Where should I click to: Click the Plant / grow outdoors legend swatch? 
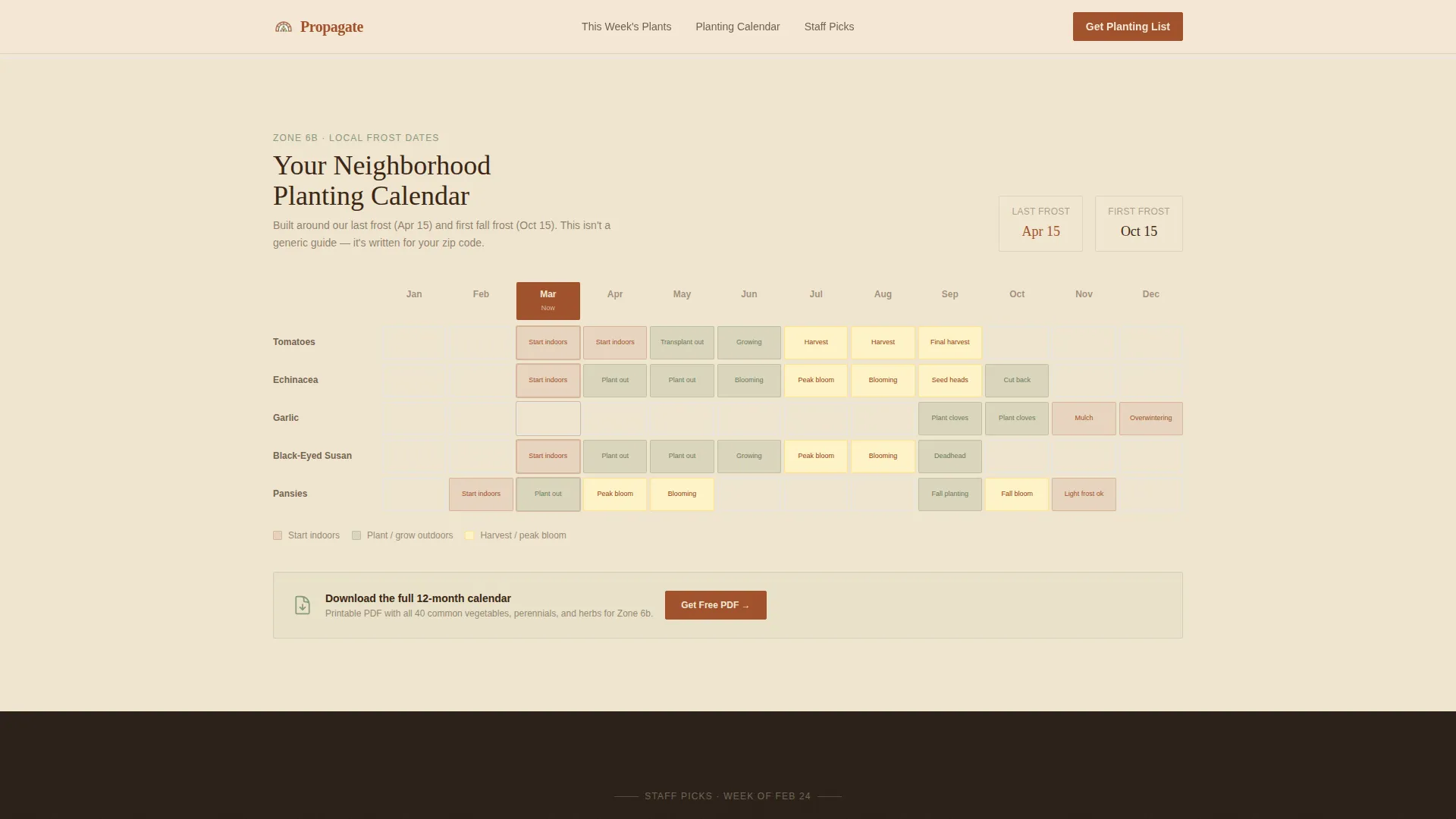356,535
